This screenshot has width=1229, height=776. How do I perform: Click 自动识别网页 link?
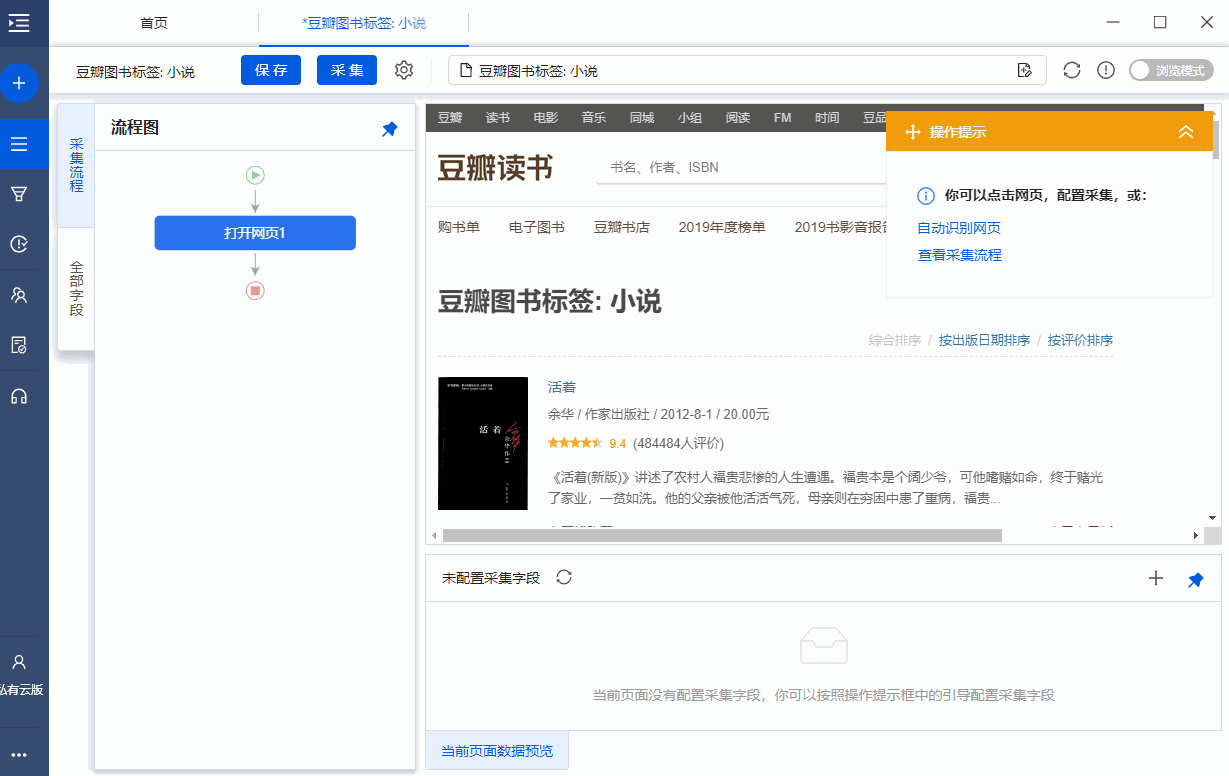coord(959,228)
